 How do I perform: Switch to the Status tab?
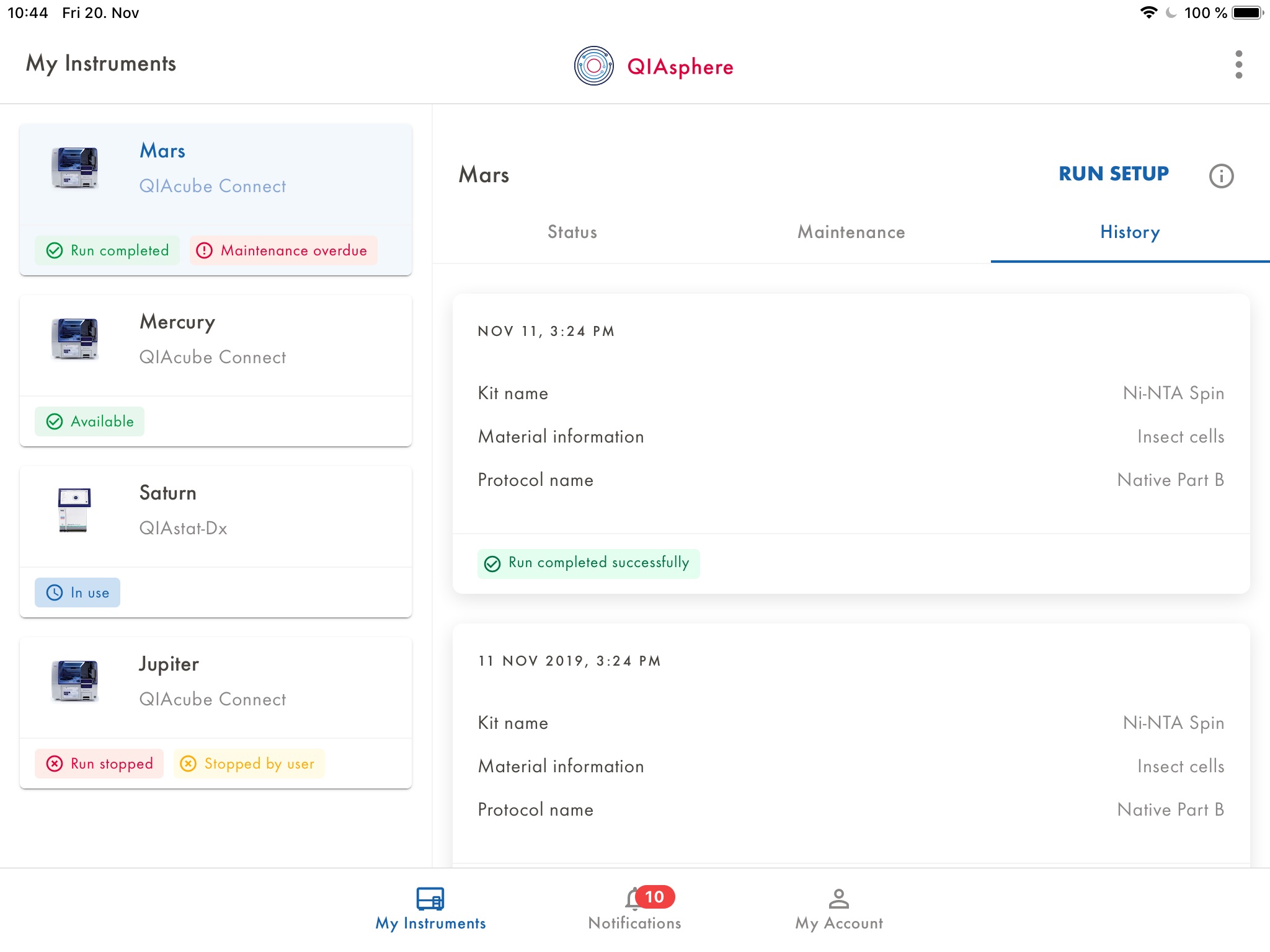tap(572, 232)
